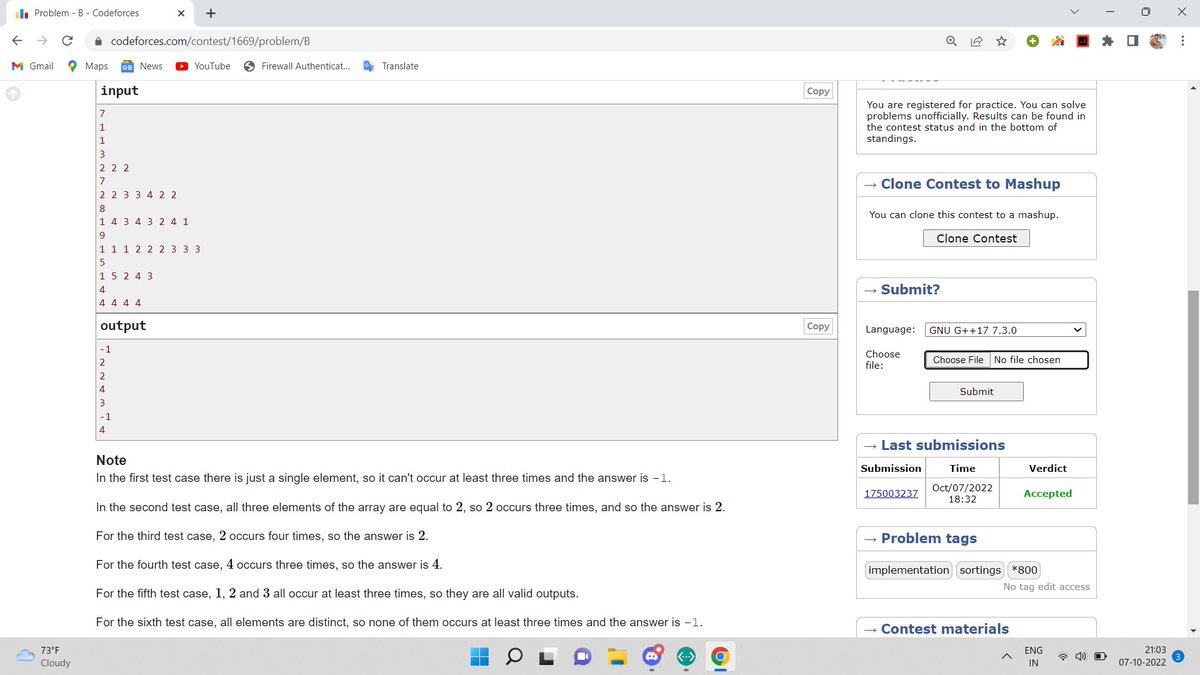
Task: Open the Firewall Authentication bookmark
Action: (297, 66)
